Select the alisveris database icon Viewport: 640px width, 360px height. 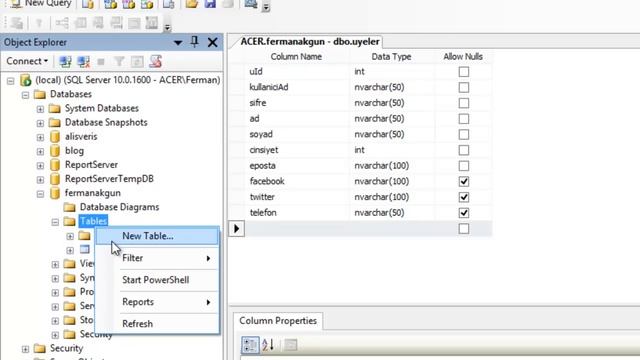(x=55, y=137)
